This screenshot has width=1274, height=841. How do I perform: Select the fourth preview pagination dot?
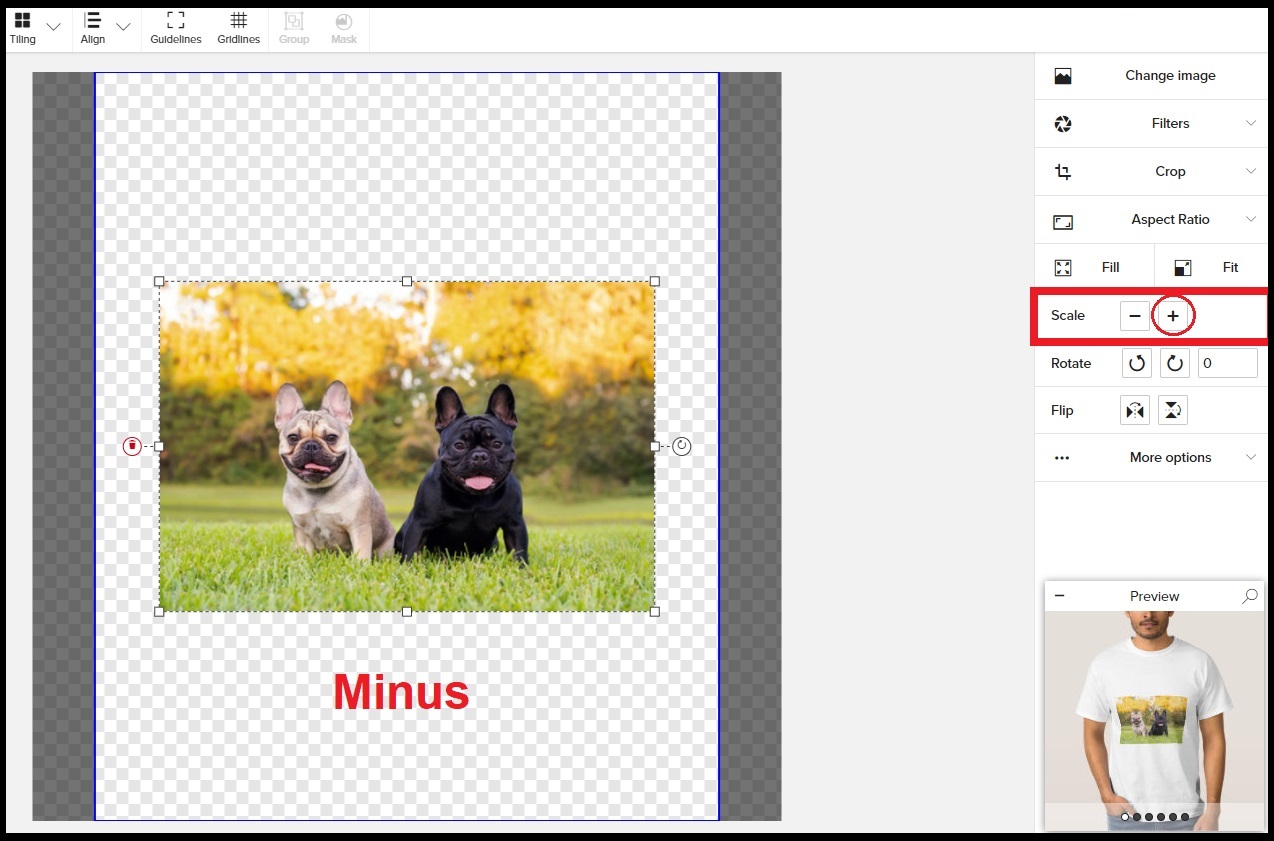(1161, 817)
